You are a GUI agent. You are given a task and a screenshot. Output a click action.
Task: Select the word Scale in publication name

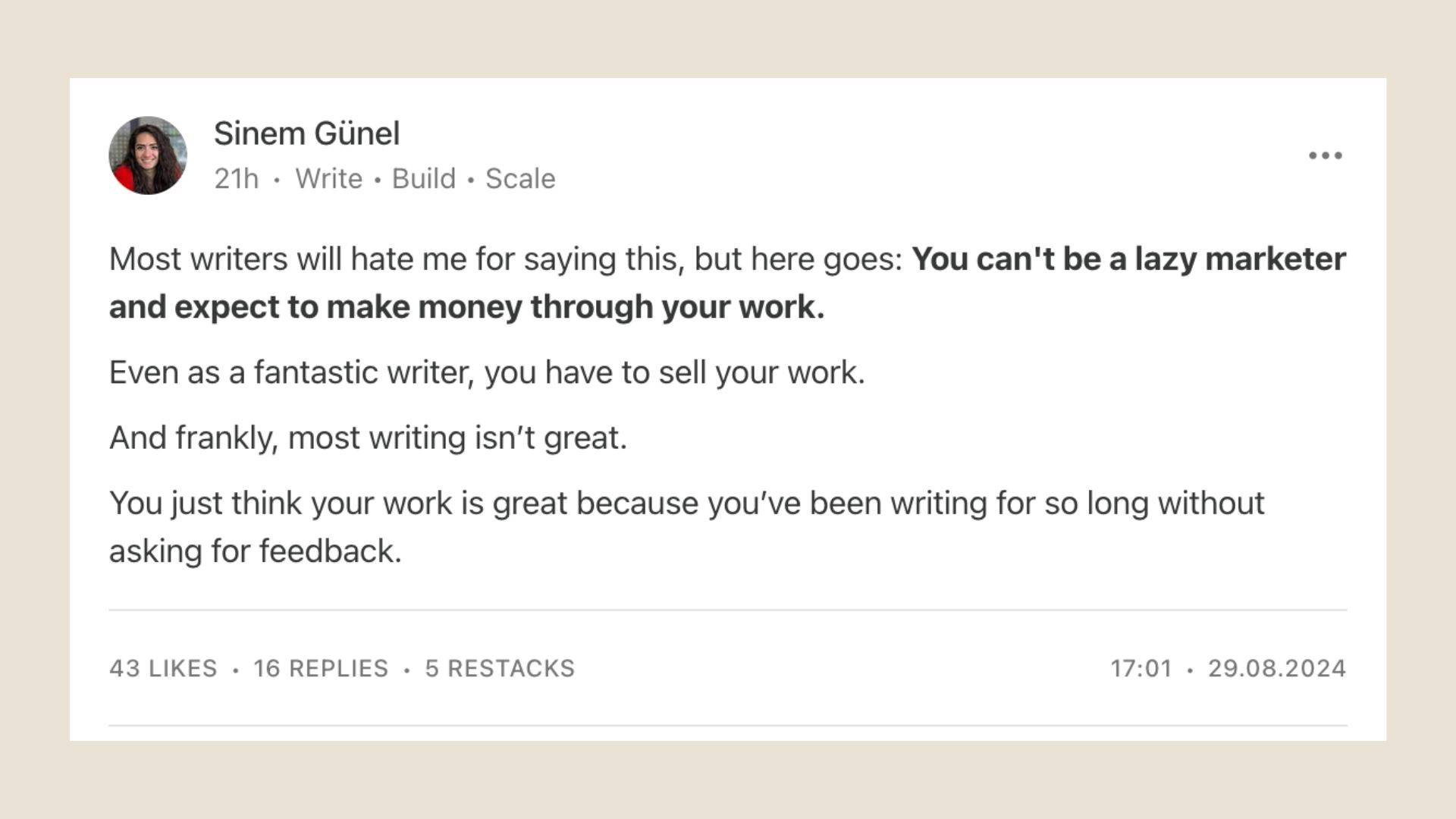[x=520, y=179]
